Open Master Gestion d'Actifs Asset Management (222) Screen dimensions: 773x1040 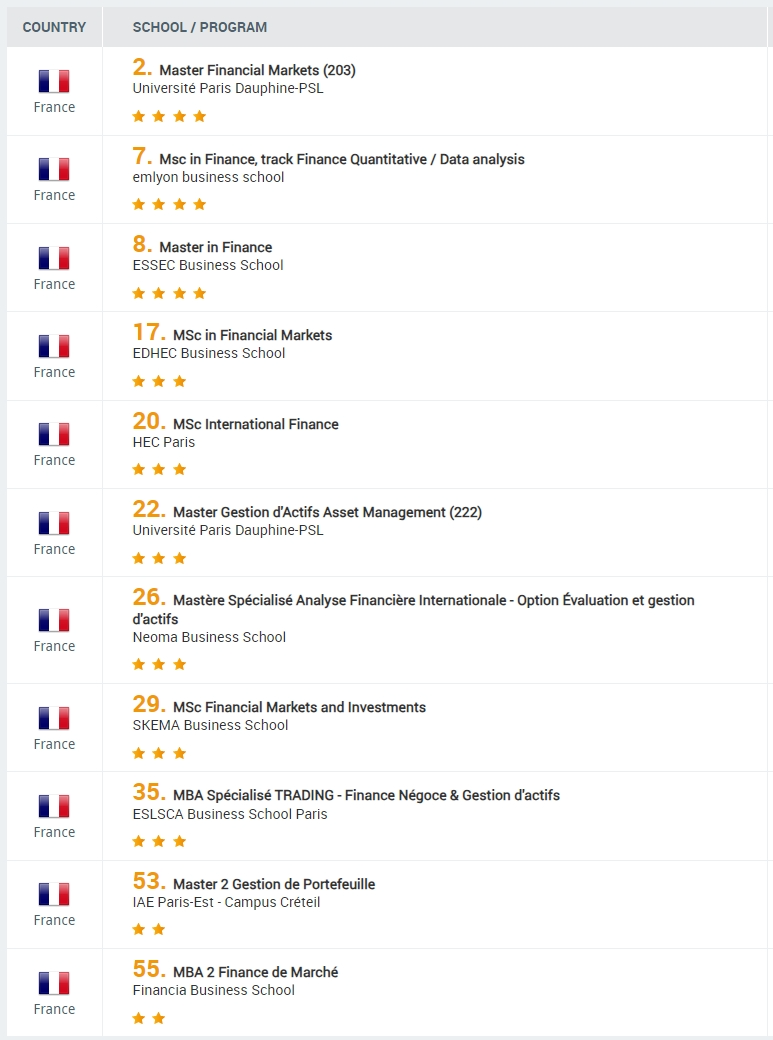327,513
